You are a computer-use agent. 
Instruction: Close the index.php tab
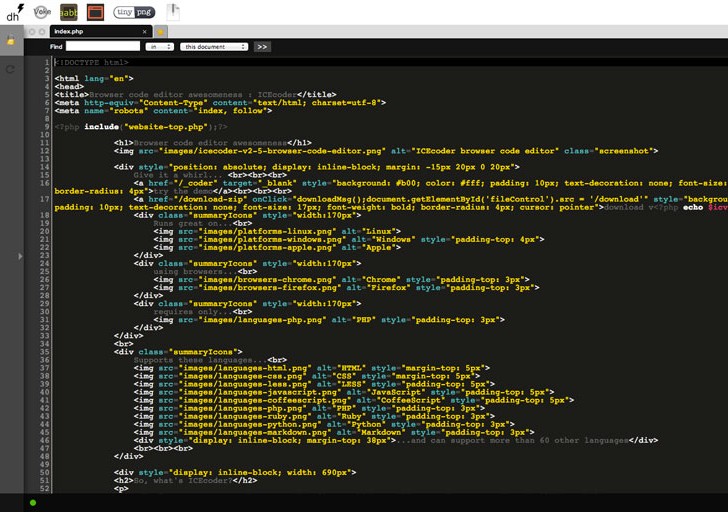[144, 32]
